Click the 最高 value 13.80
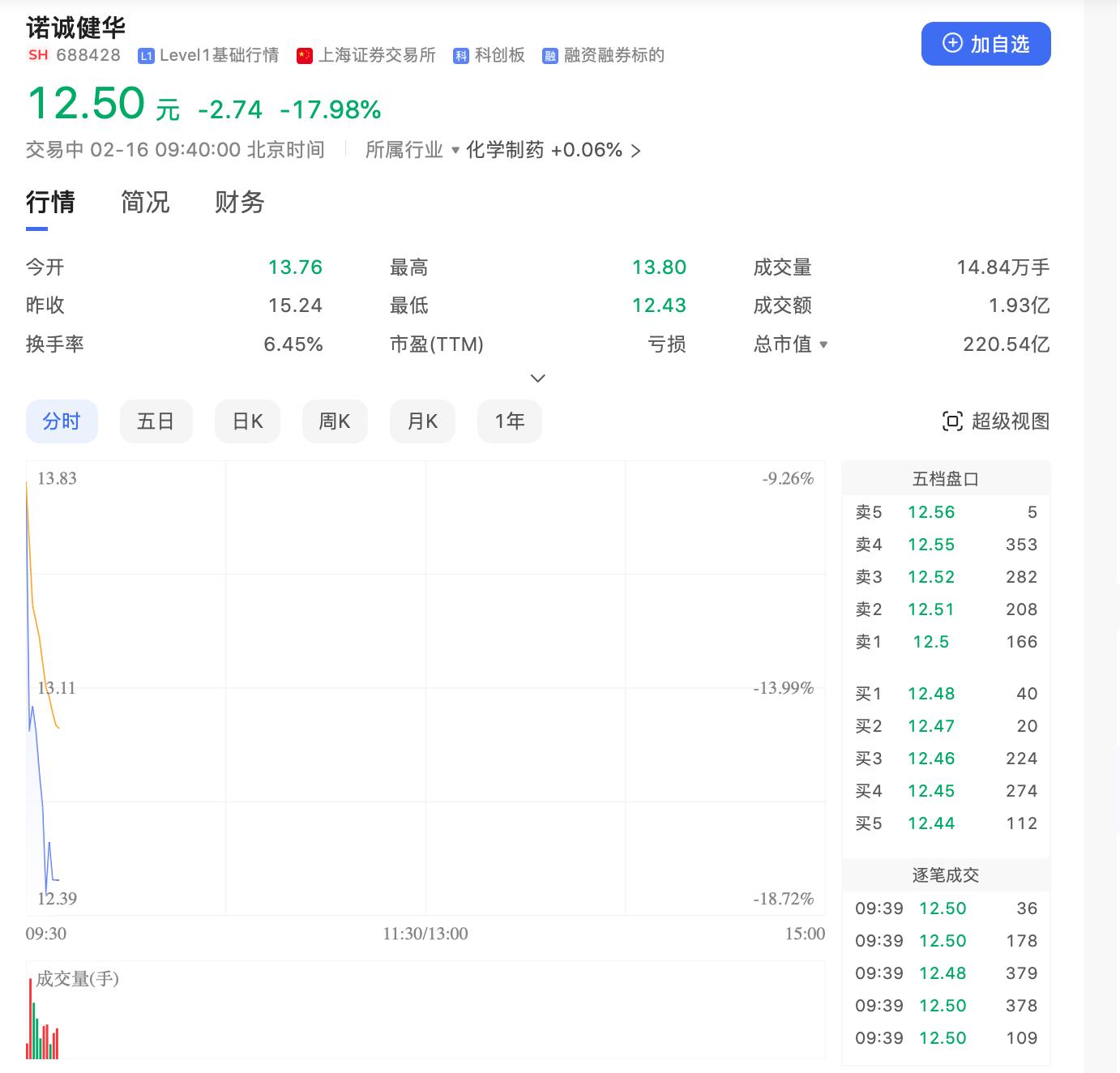The width and height of the screenshot is (1120, 1073). [659, 267]
